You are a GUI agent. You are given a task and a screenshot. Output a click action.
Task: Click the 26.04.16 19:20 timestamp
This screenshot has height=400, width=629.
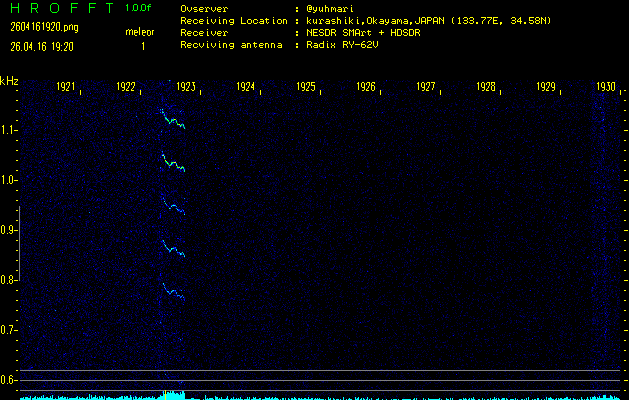[41, 46]
